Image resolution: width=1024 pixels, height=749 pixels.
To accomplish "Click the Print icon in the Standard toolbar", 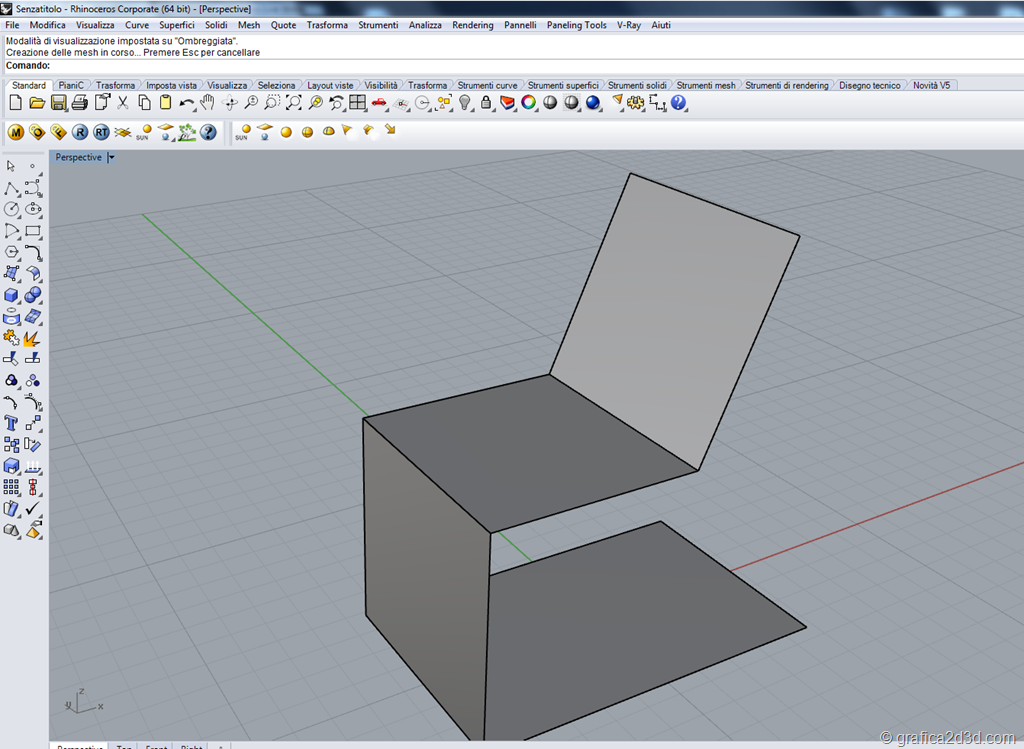I will click(x=80, y=103).
